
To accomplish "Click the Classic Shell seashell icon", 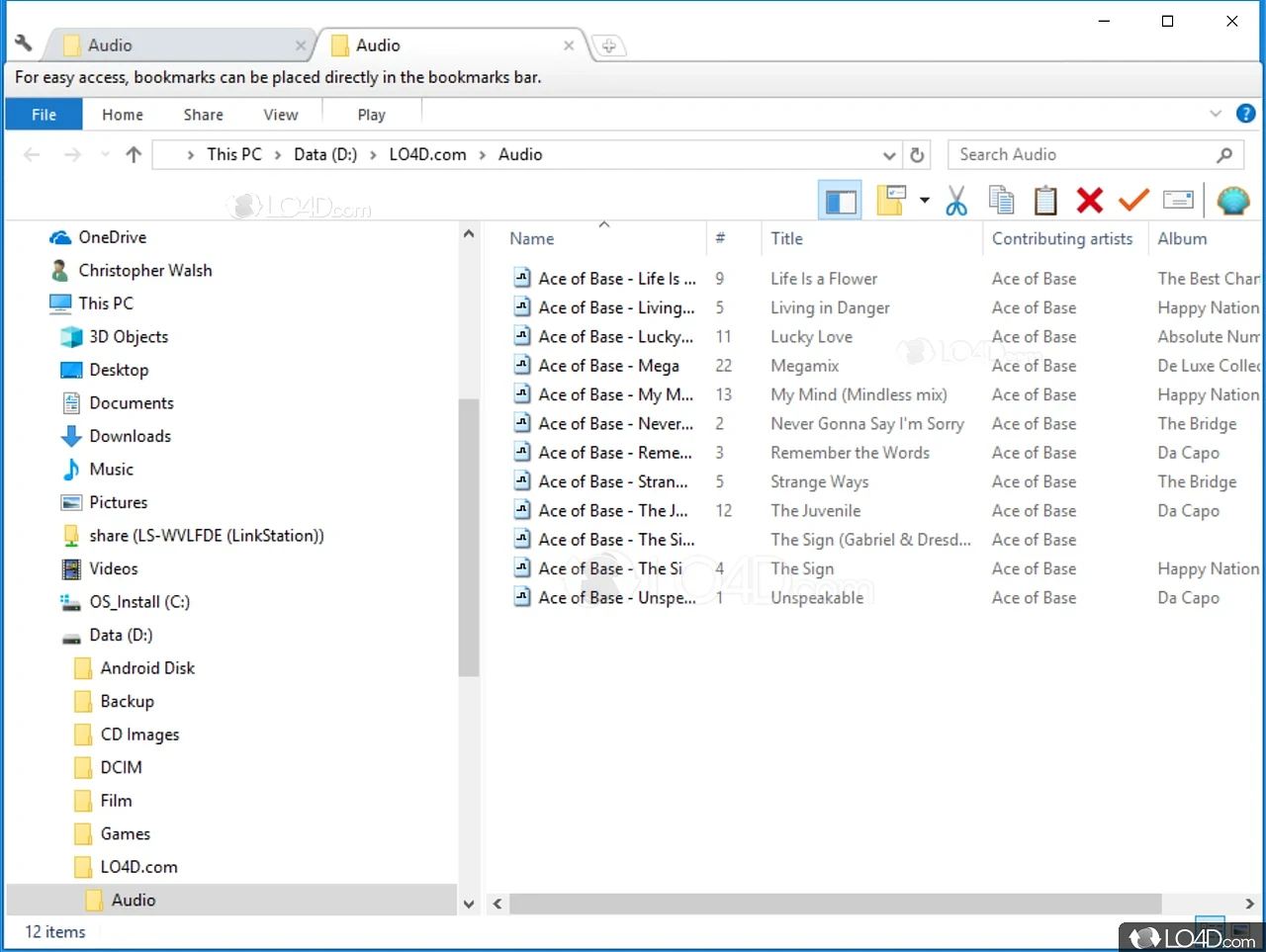I will 1232,201.
